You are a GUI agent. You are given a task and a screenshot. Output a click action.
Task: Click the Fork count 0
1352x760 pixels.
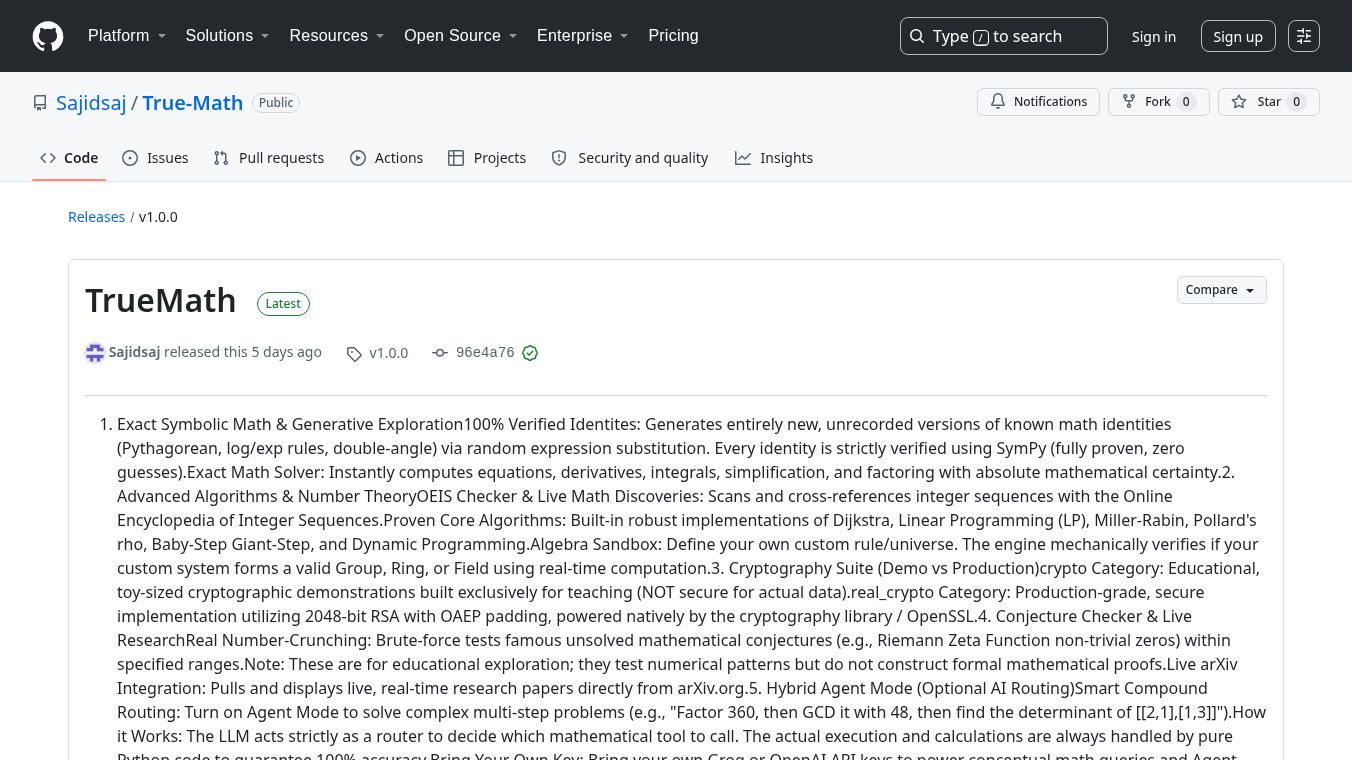click(x=1186, y=102)
